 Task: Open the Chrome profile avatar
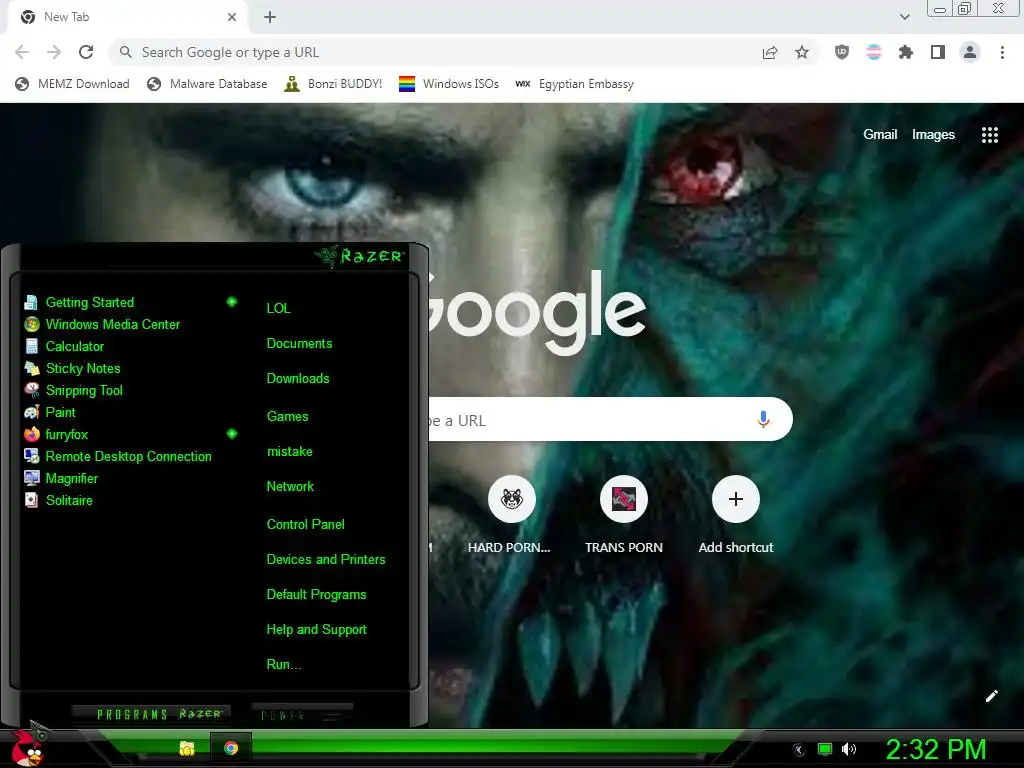(x=970, y=52)
